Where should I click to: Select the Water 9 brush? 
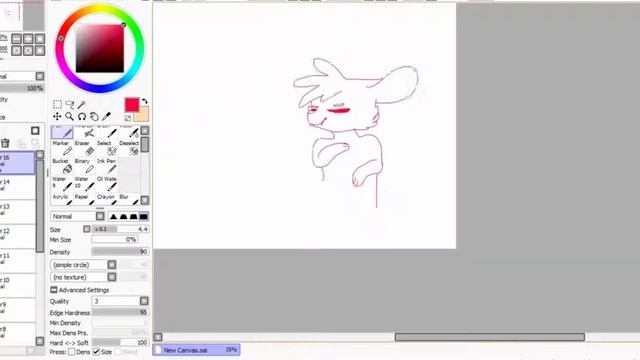coord(62,184)
